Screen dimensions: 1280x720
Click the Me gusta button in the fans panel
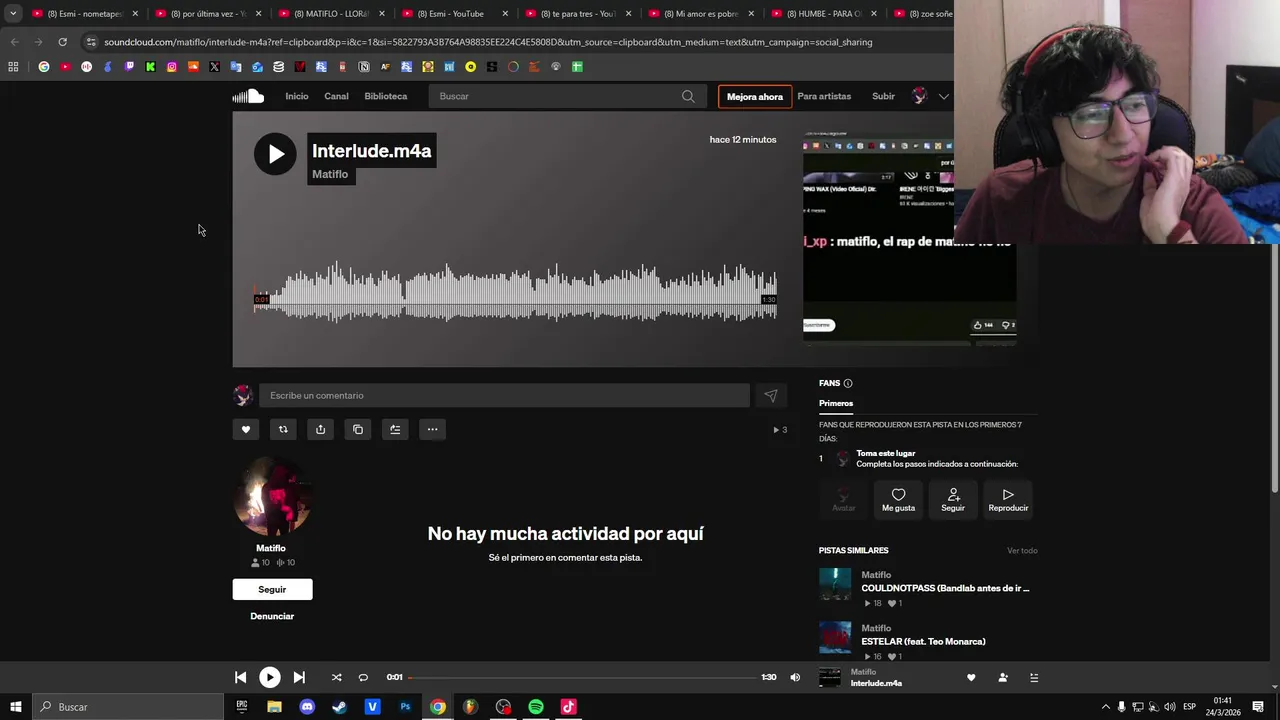point(898,499)
